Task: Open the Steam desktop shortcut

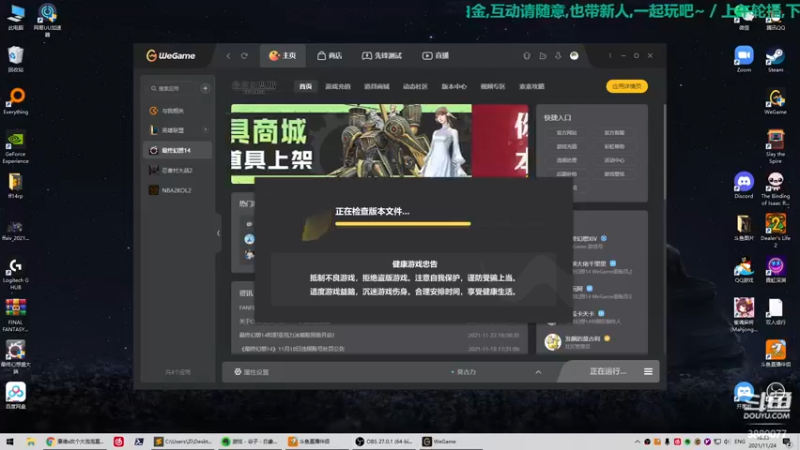Action: click(776, 59)
